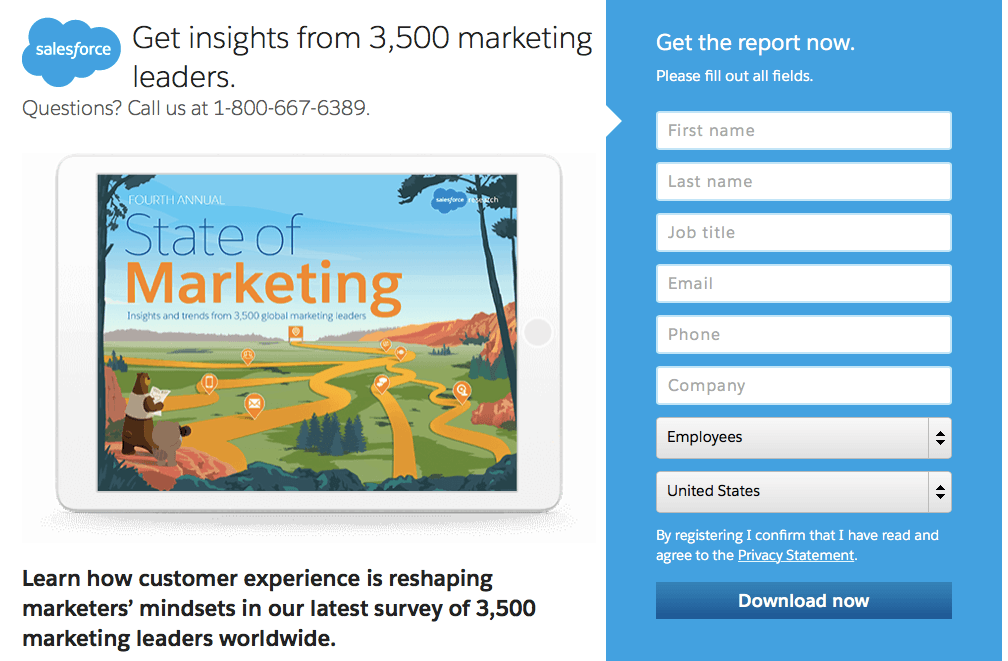1008x661 pixels.
Task: Click the stepper arrows on the Employees selector
Action: [940, 437]
